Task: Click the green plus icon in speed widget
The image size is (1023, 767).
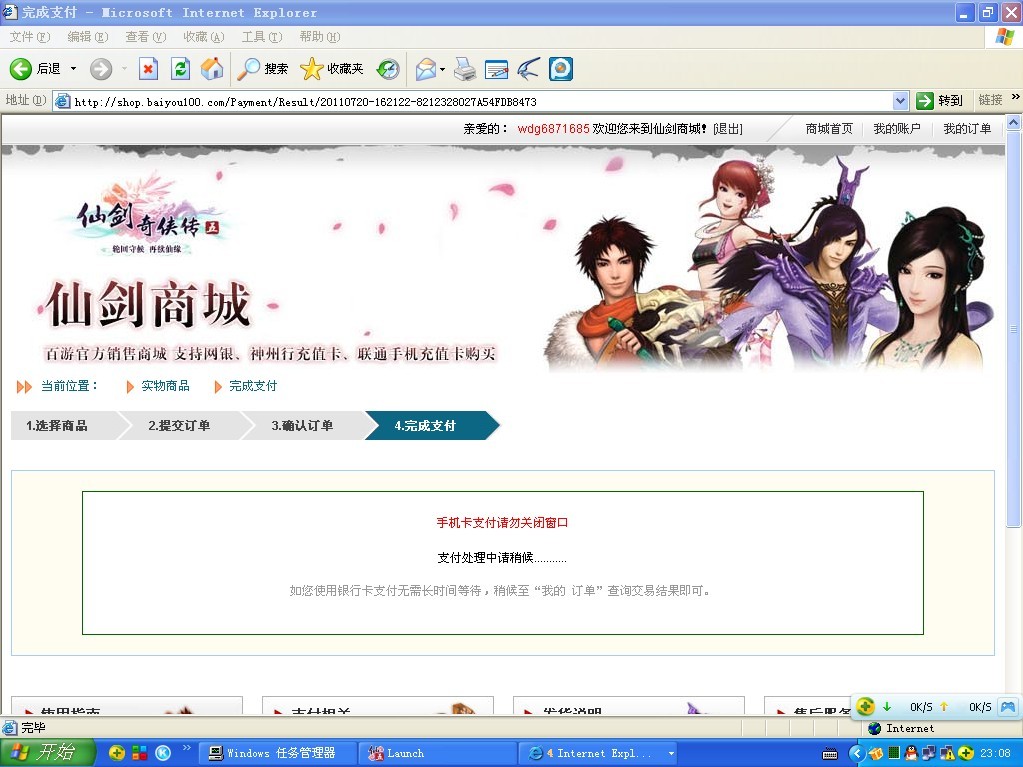Action: coord(866,706)
